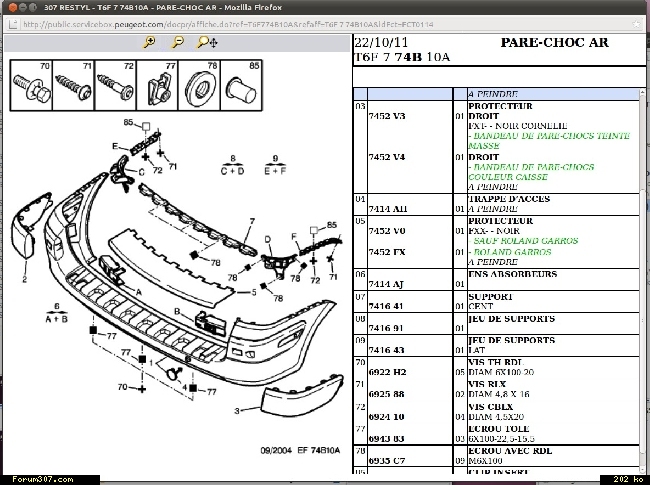Click the C + D group label 8
This screenshot has width=650, height=485.
tap(232, 165)
